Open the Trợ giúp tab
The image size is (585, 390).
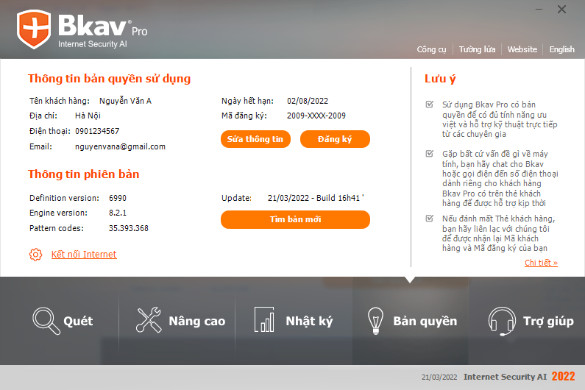[x=531, y=321]
